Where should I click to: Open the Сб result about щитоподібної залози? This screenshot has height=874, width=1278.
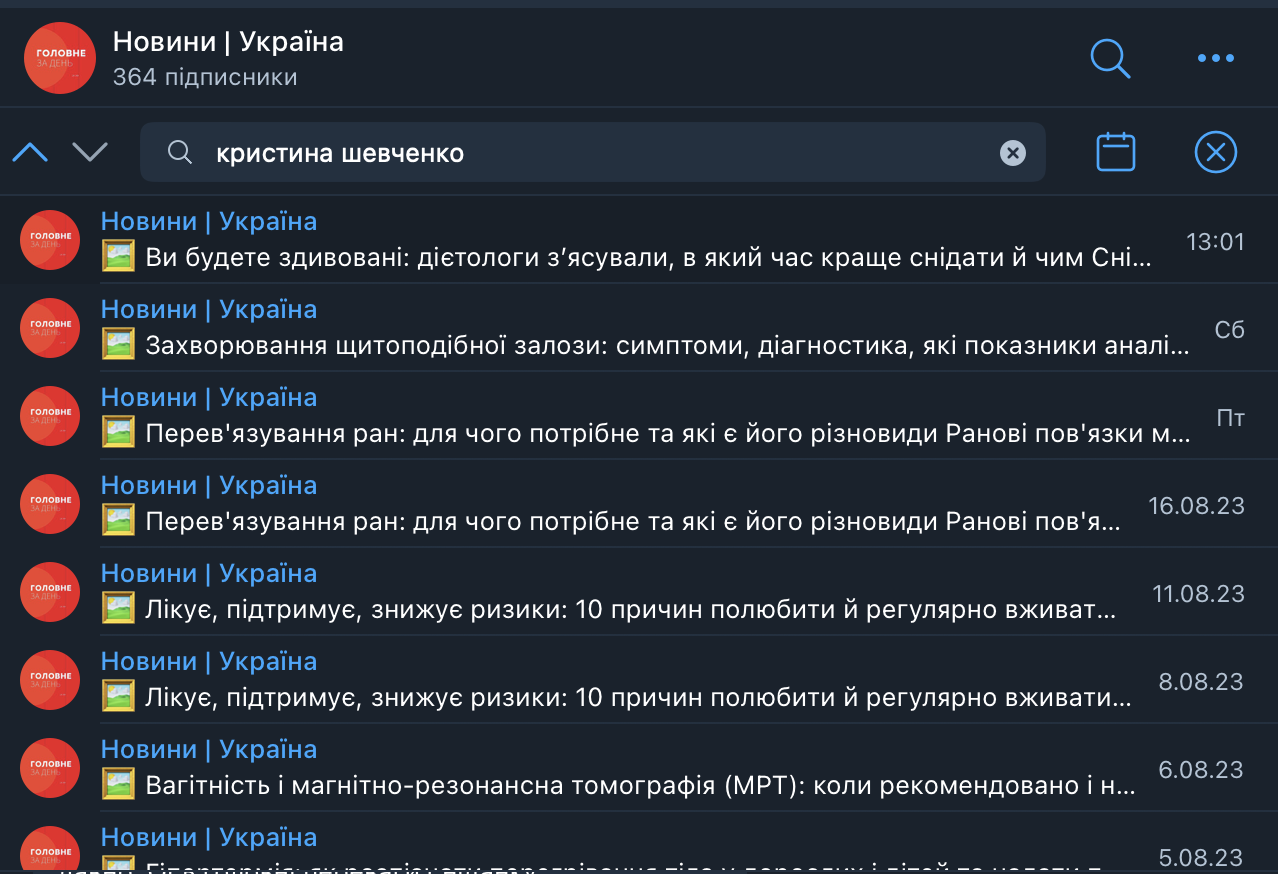point(639,328)
